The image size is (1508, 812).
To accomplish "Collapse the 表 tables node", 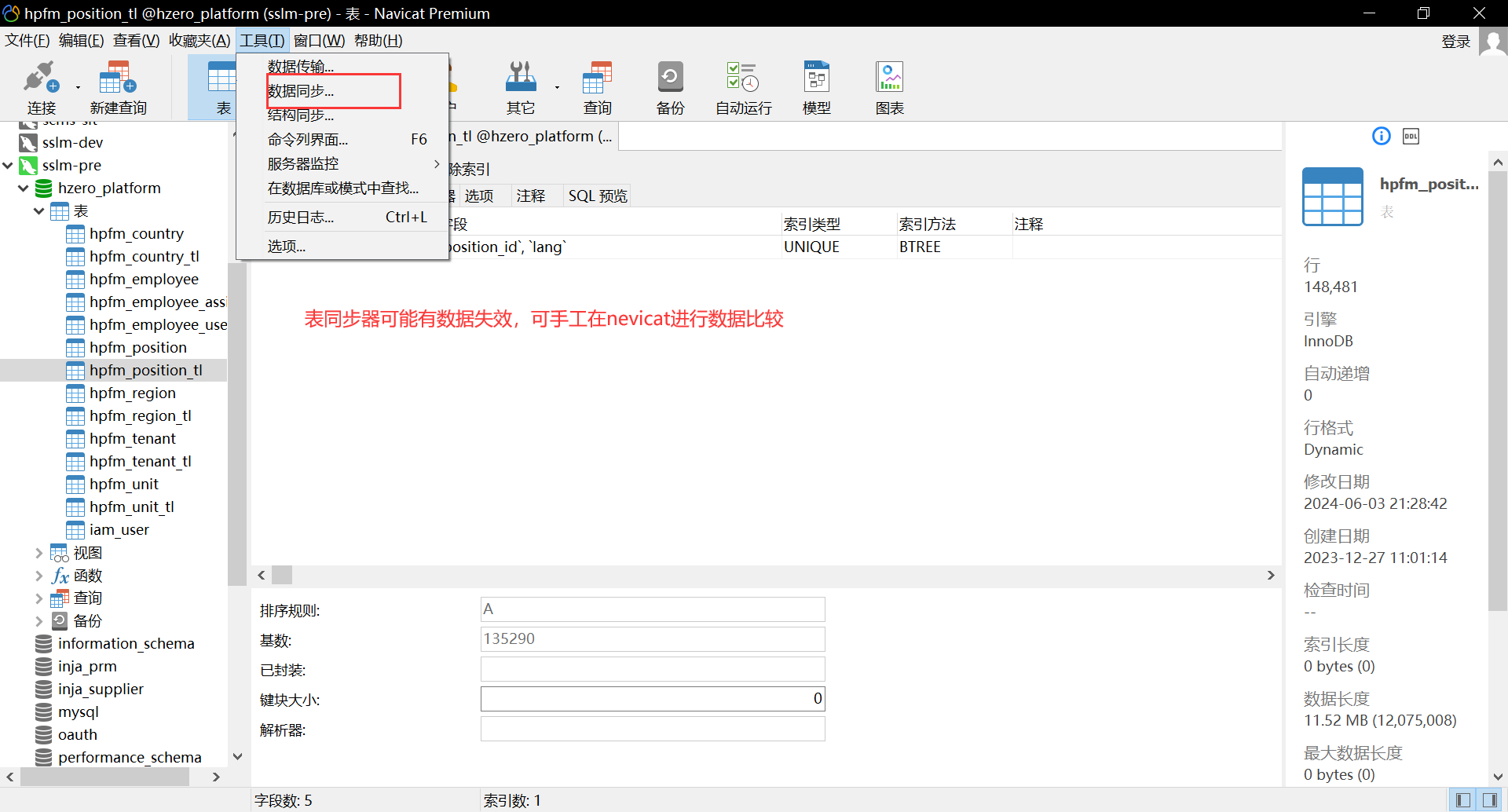I will 39,210.
